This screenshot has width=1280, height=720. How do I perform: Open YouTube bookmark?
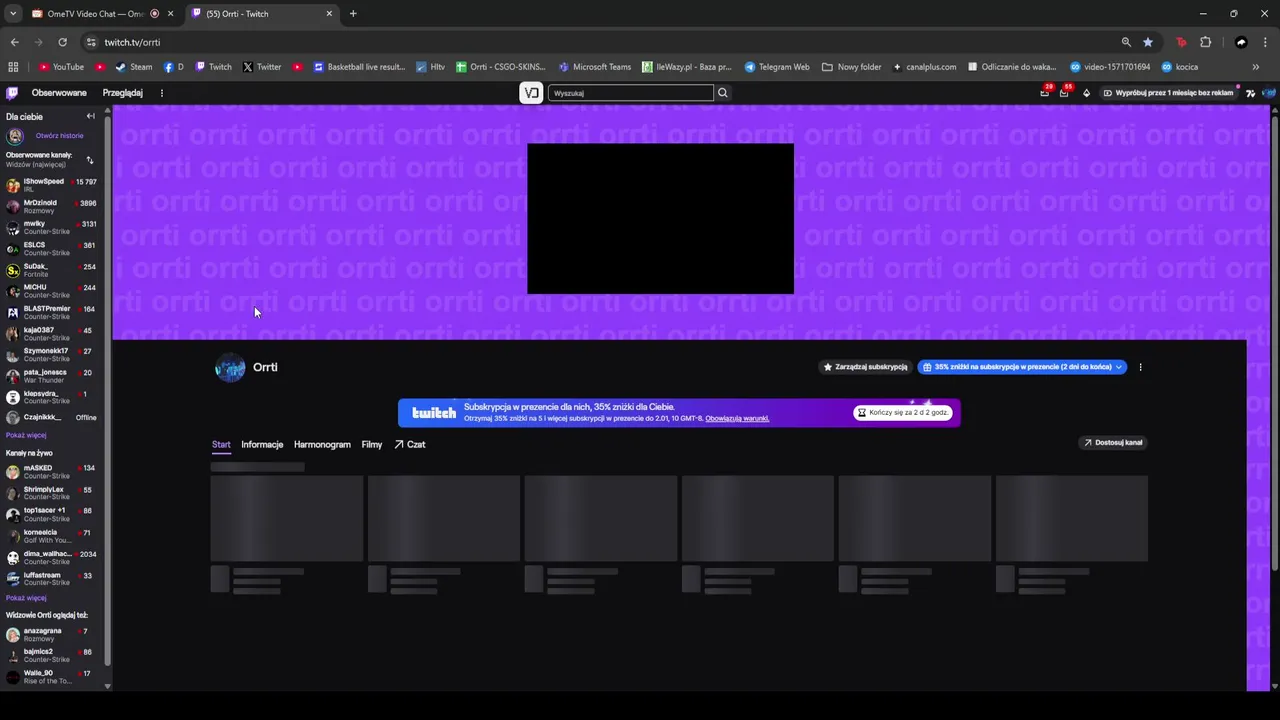tap(61, 67)
